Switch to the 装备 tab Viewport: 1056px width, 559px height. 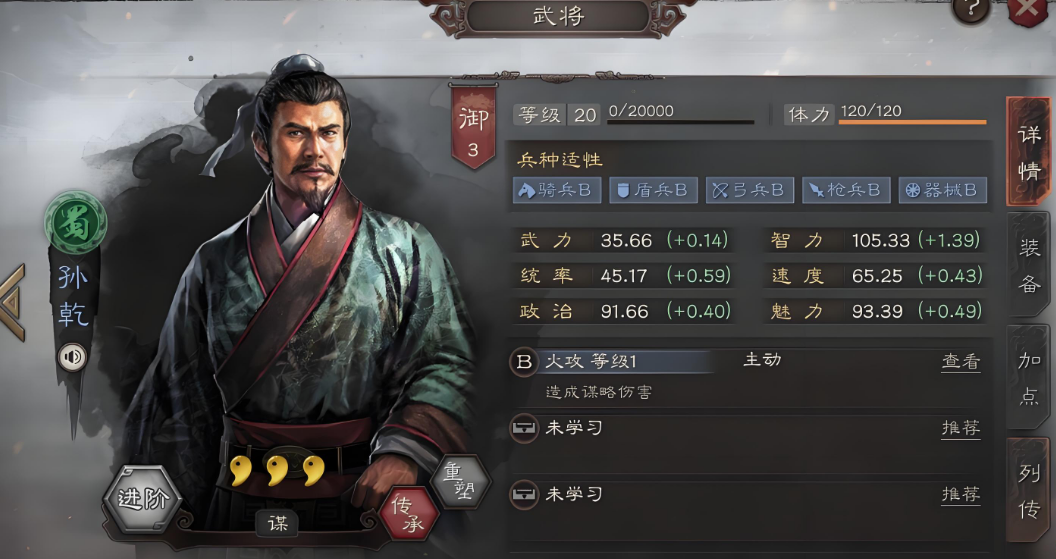pyautogui.click(x=1028, y=265)
